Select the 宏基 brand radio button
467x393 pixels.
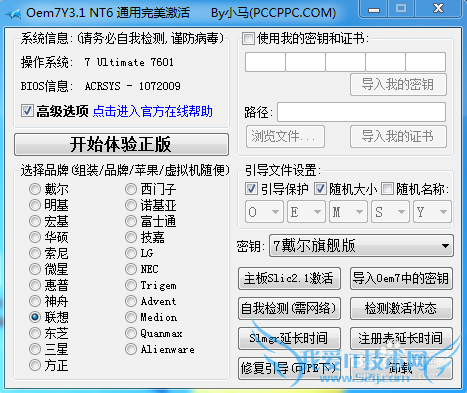(x=35, y=221)
